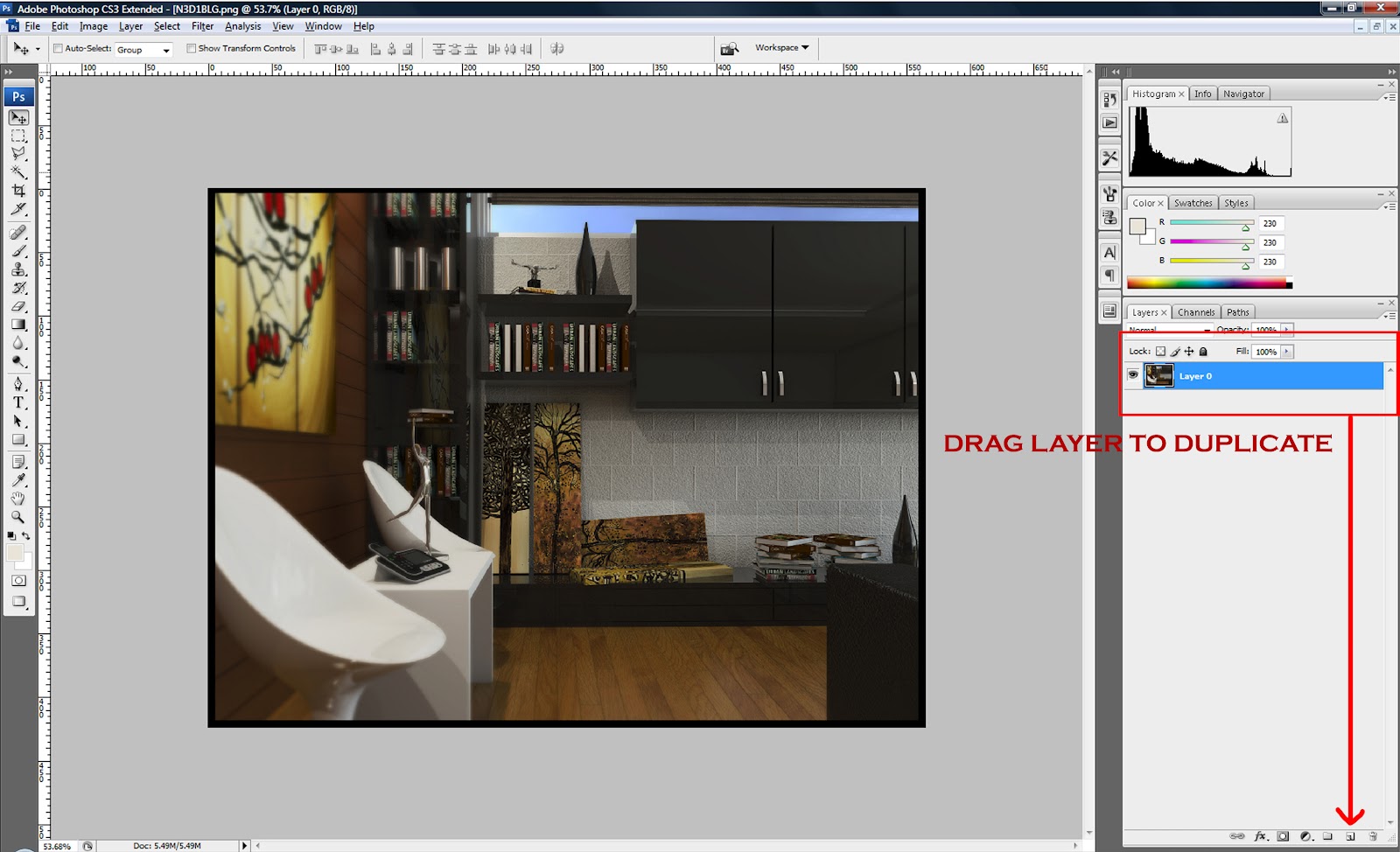Choose the Horizontal Type tool
Viewport: 1400px width, 852px height.
(x=18, y=402)
